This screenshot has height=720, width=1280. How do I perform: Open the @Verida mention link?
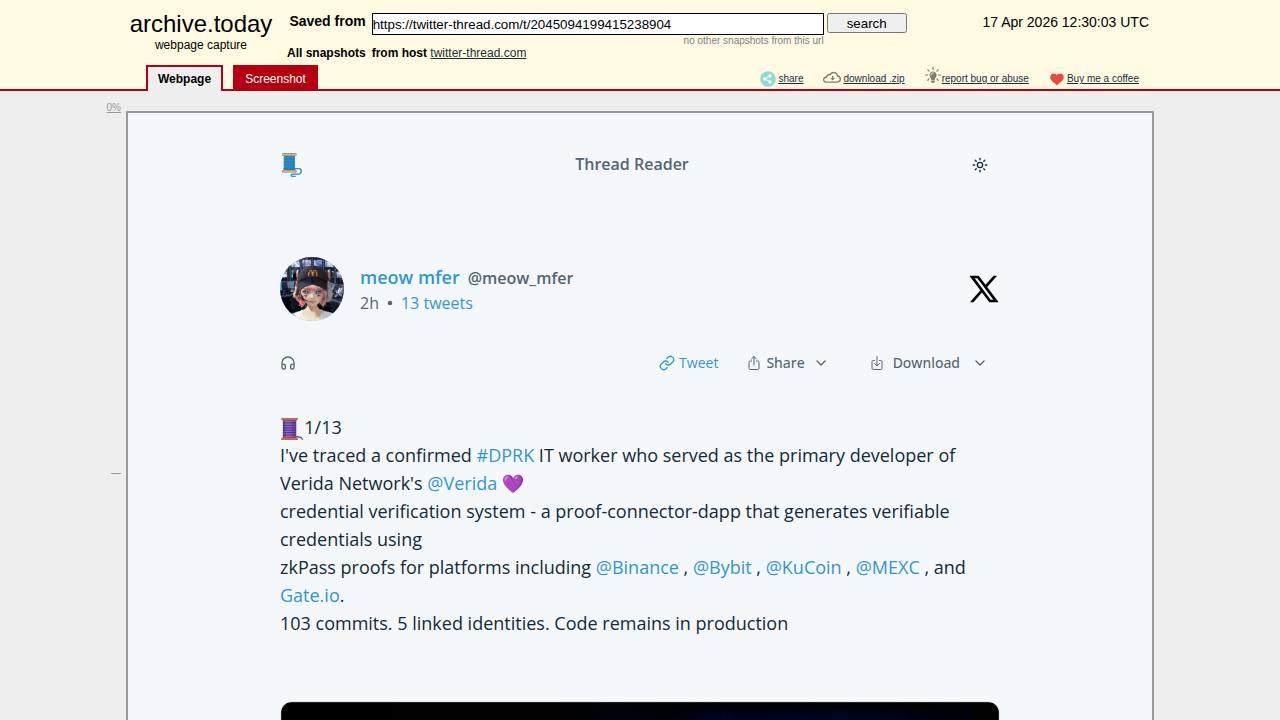(x=462, y=483)
